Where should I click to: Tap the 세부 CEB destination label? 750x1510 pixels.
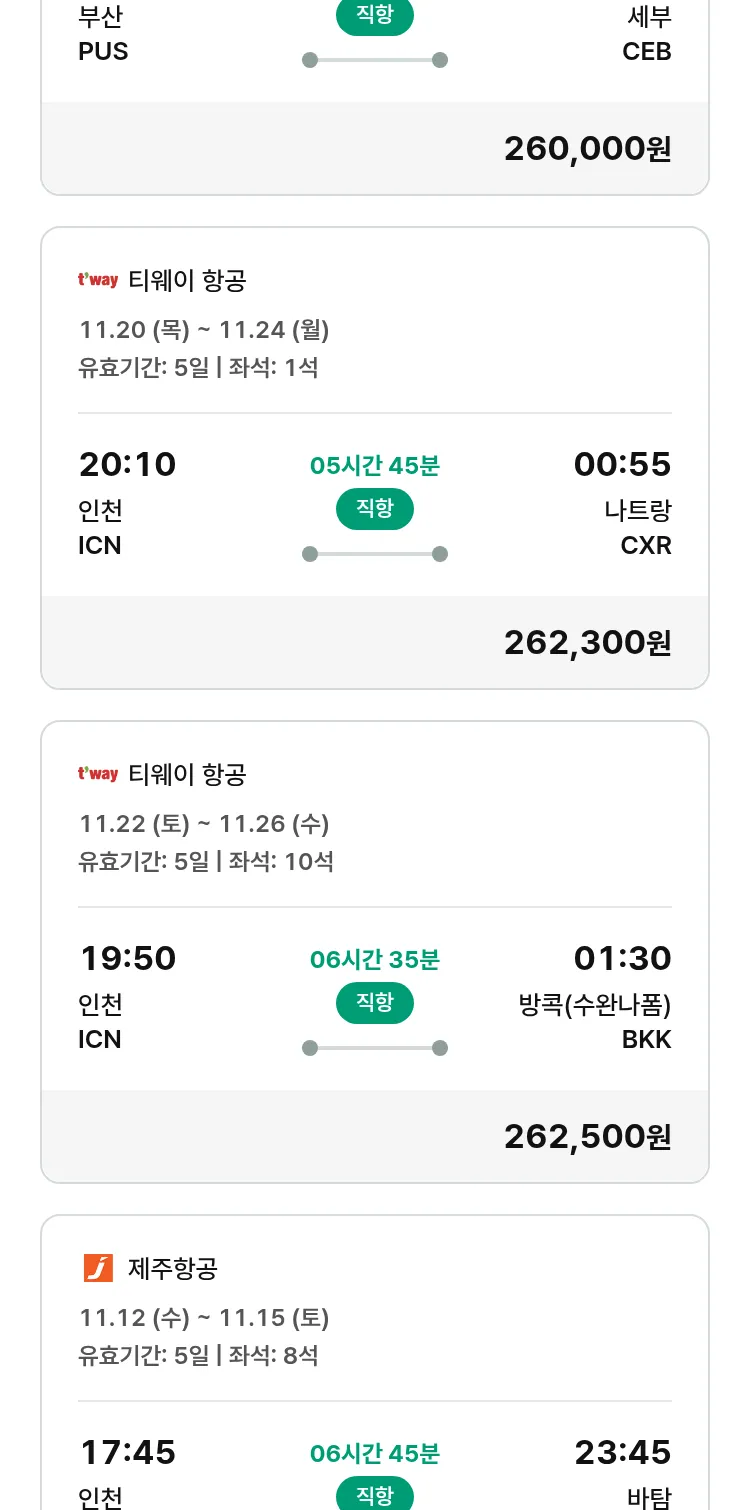tap(647, 34)
